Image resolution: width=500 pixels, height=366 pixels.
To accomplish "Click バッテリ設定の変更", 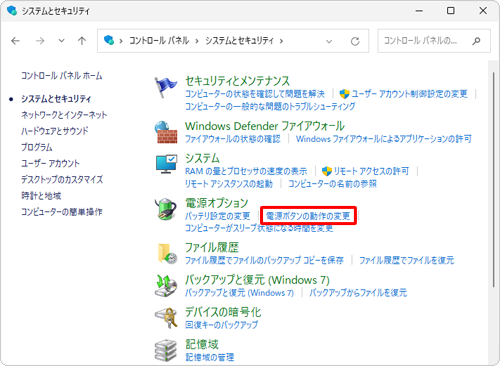I will tap(218, 216).
